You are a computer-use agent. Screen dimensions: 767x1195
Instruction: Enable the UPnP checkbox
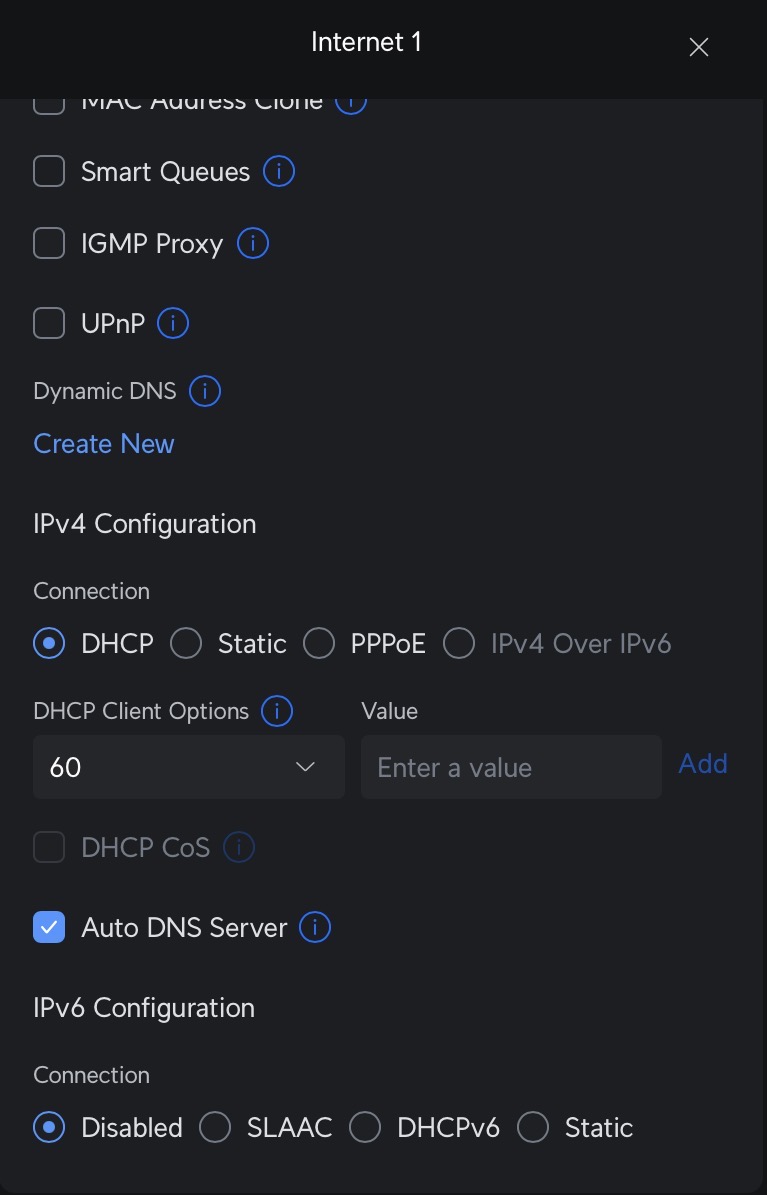click(x=49, y=324)
